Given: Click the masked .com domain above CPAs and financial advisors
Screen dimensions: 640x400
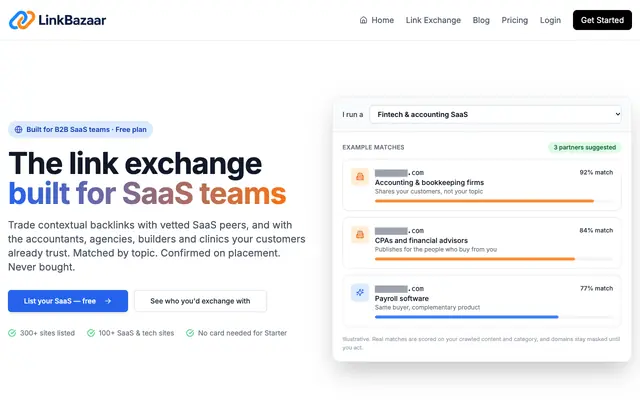Looking at the screenshot, I should point(399,231).
